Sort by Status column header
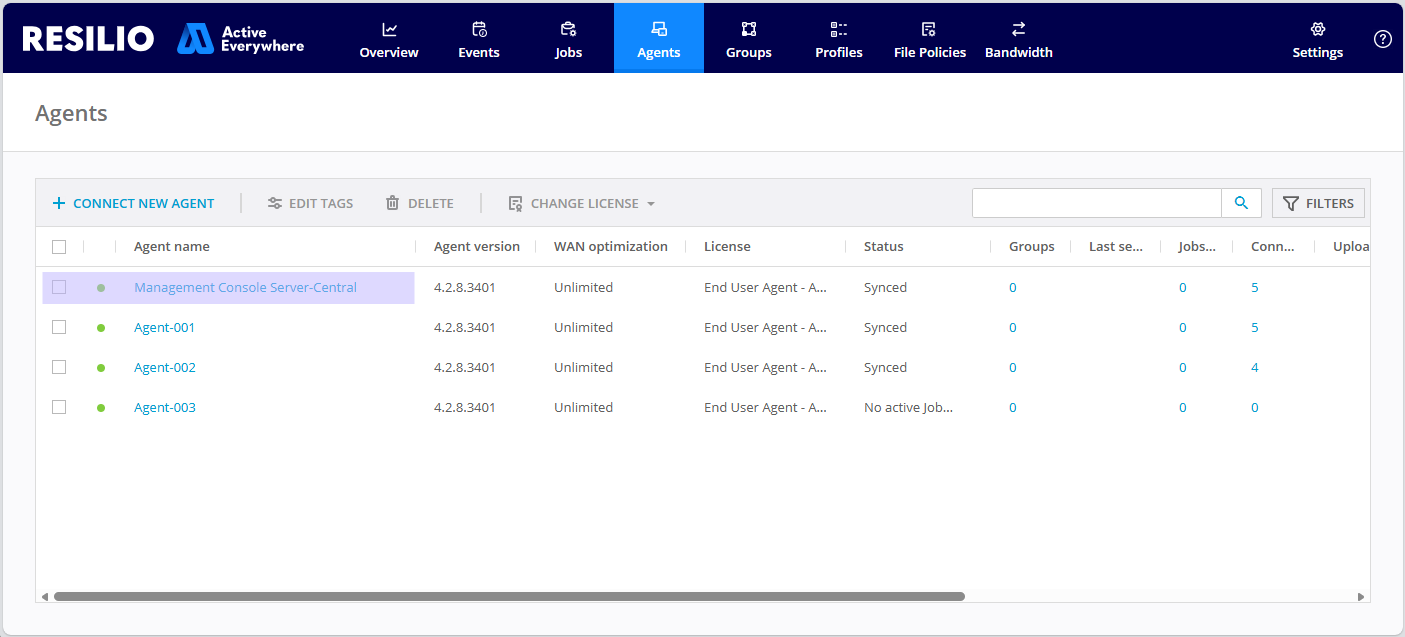This screenshot has width=1405, height=637. [x=884, y=247]
